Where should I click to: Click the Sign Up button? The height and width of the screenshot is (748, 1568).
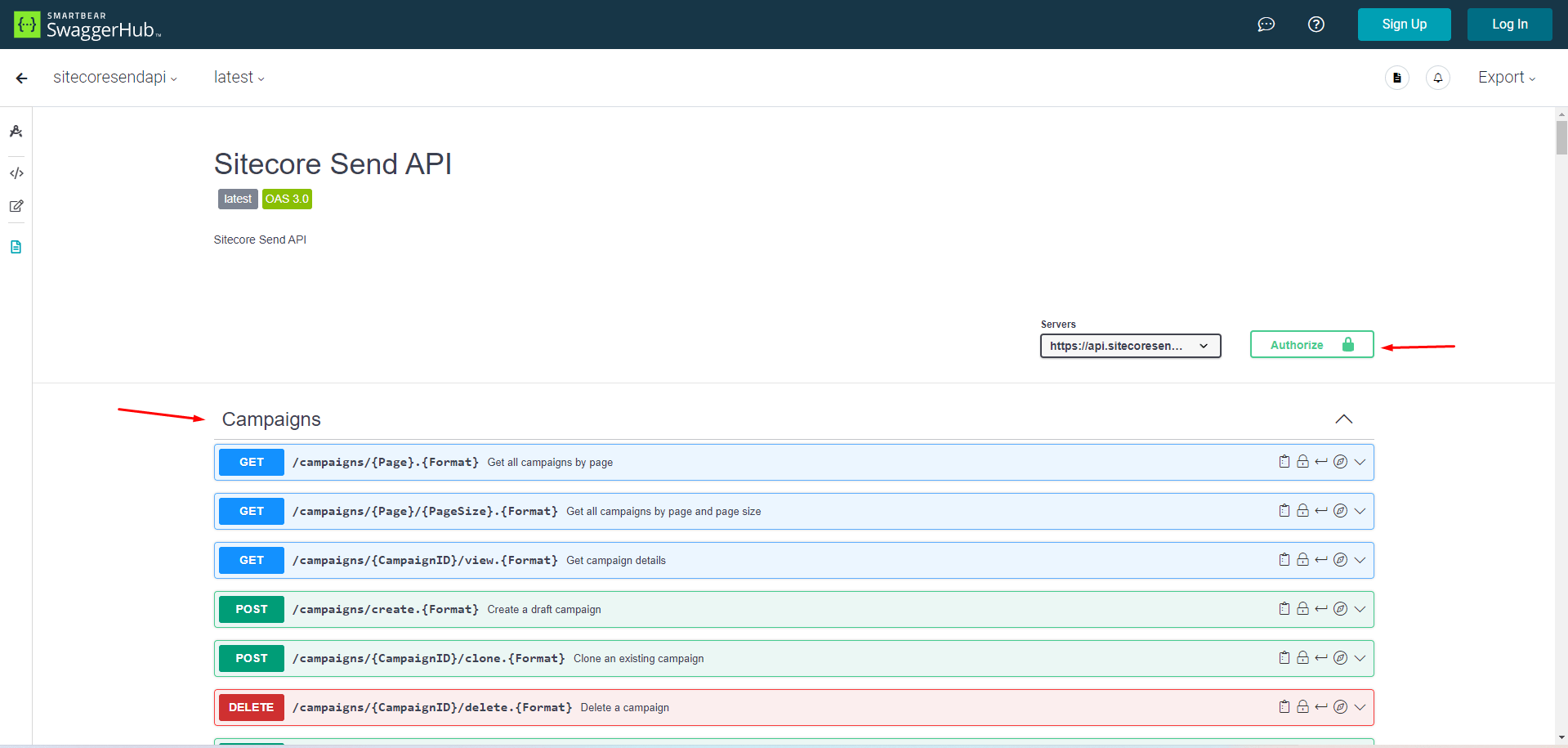coord(1404,25)
